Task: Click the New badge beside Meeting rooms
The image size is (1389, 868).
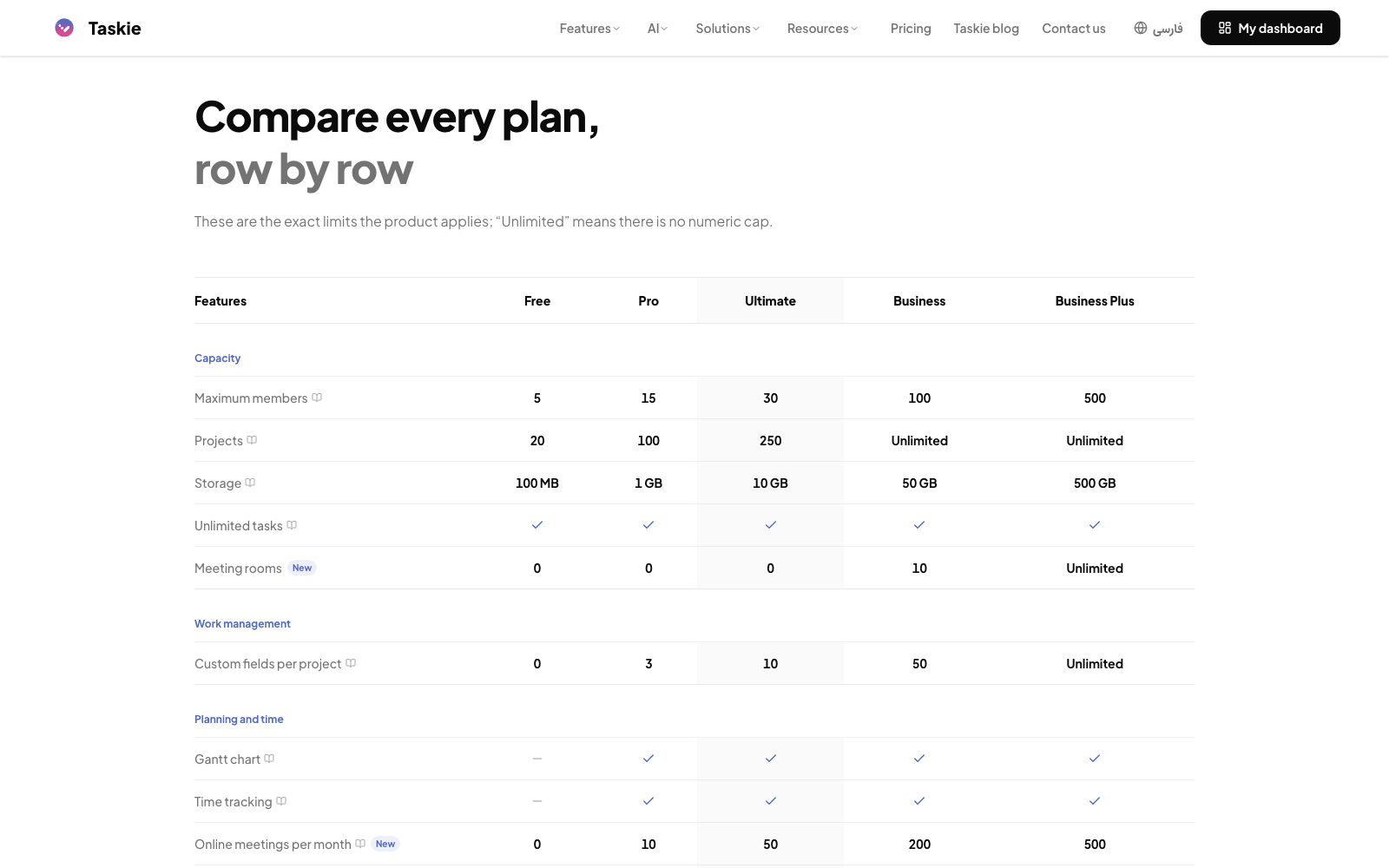Action: 302,568
